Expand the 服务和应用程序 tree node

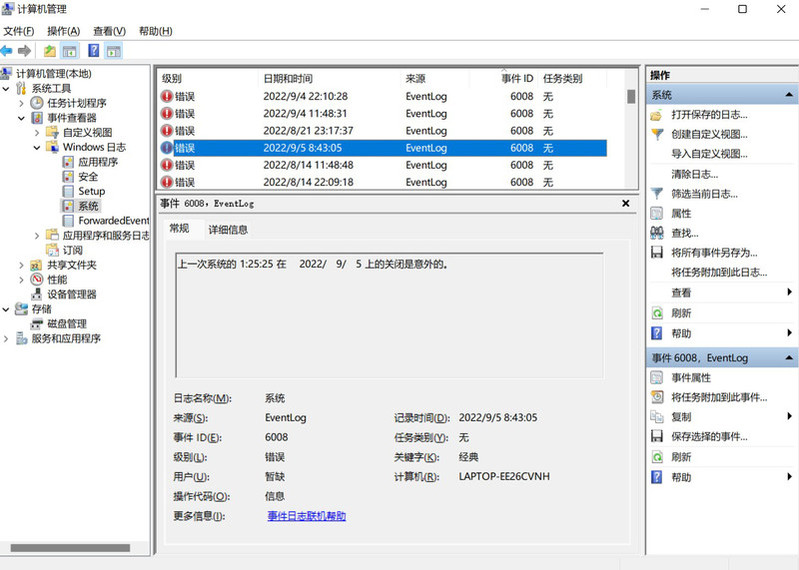[x=7, y=339]
